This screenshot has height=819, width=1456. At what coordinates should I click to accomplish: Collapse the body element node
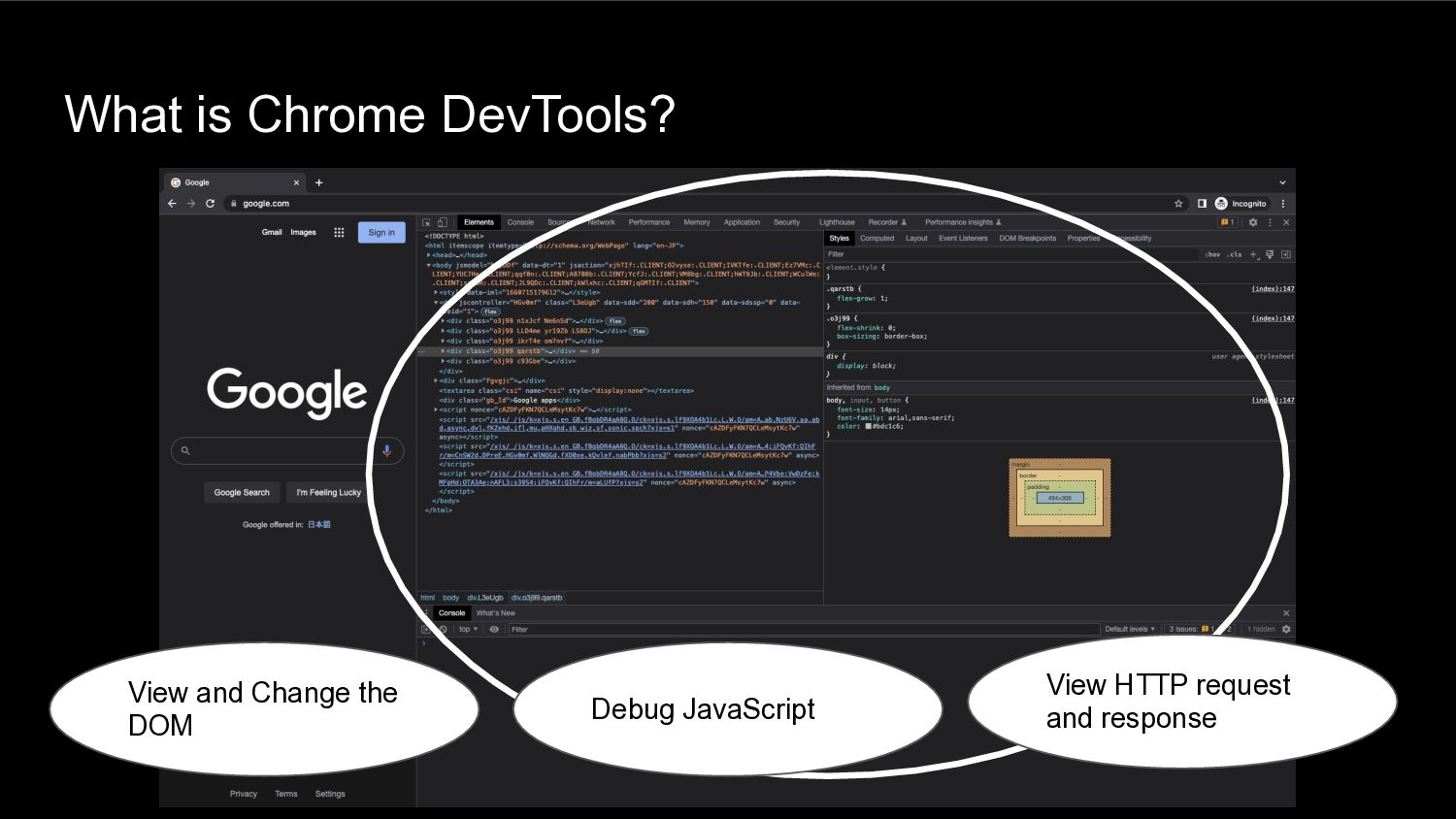pyautogui.click(x=429, y=265)
